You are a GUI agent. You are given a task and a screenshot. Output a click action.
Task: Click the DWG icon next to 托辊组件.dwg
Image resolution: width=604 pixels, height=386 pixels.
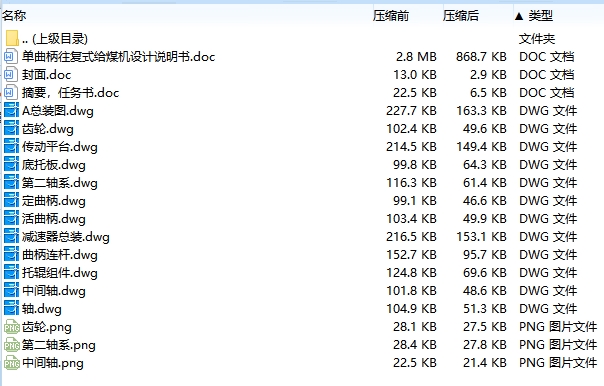point(11,273)
